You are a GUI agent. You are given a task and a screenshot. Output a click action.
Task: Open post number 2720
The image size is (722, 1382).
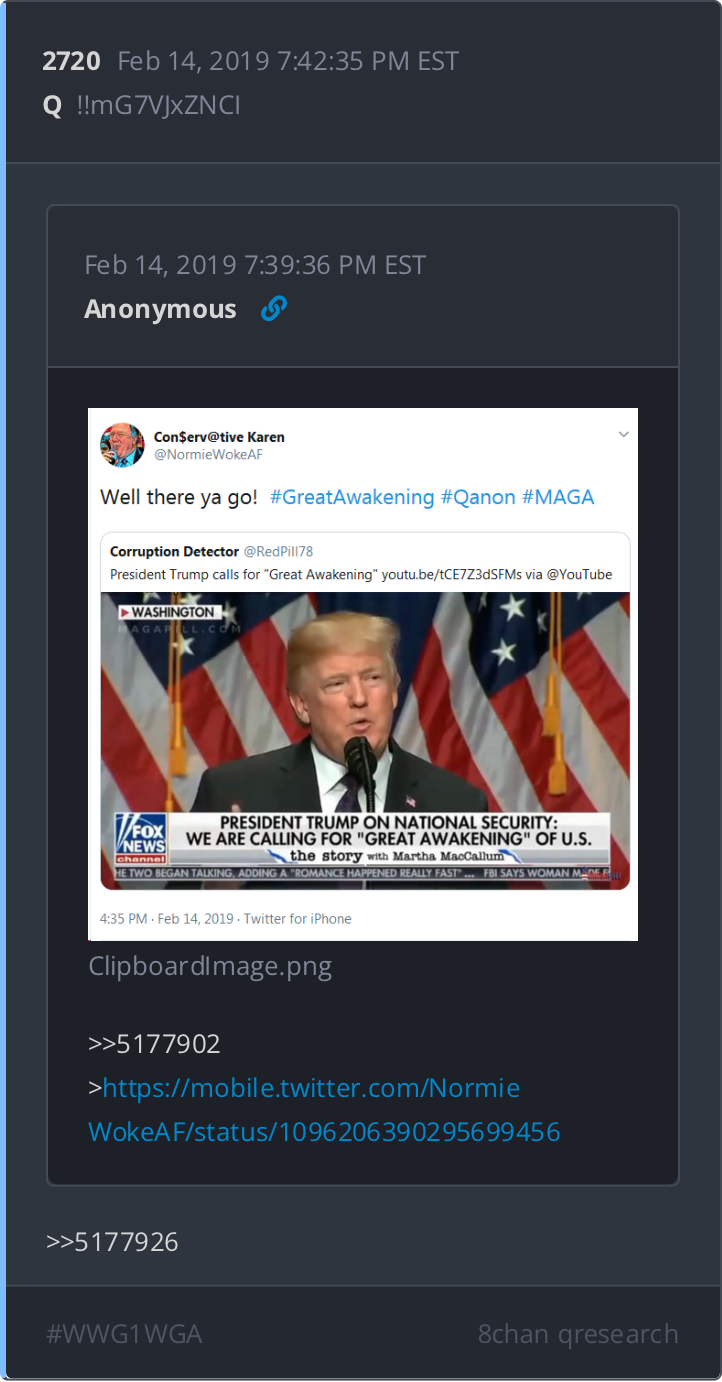(71, 61)
